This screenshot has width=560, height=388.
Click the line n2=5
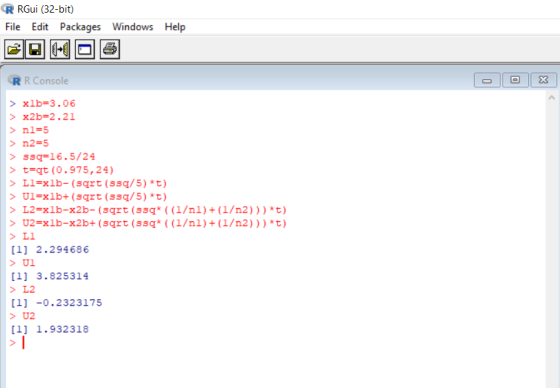29,143
